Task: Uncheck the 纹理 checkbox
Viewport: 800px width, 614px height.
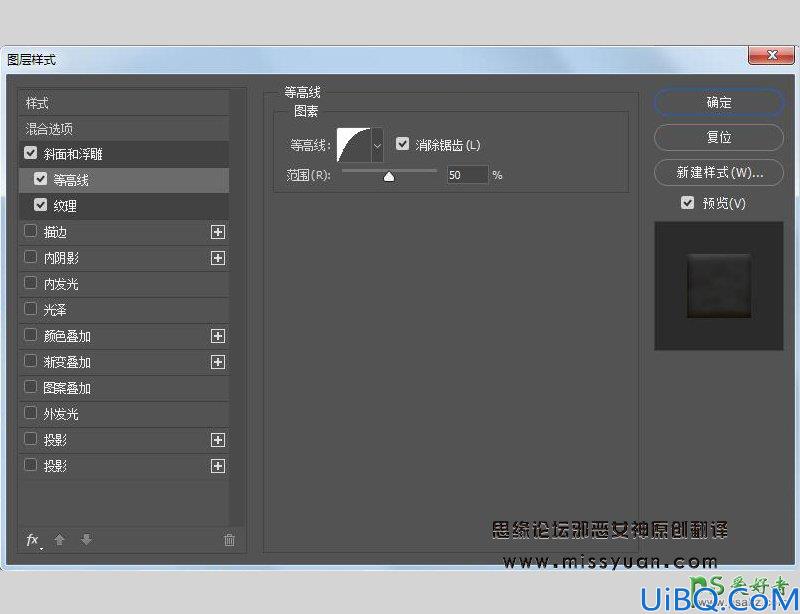Action: click(40, 205)
